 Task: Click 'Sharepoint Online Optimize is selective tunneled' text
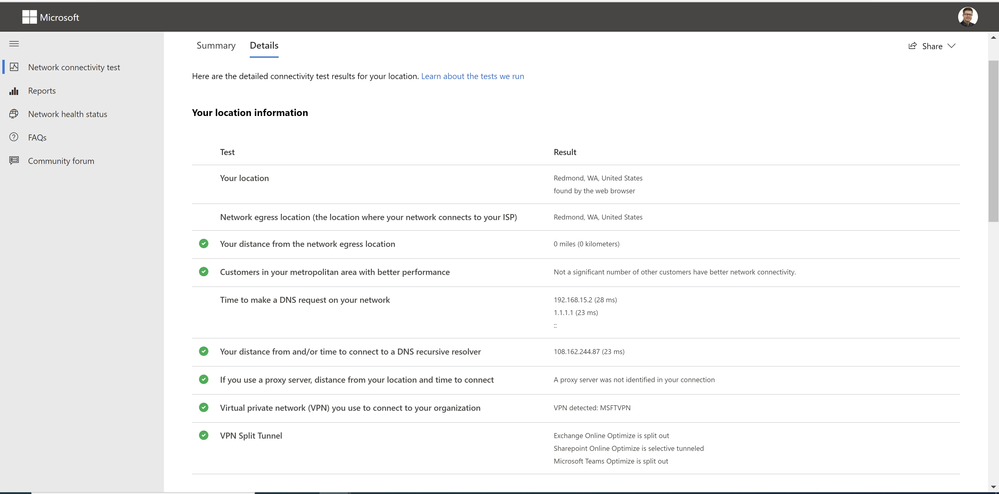[x=629, y=448]
